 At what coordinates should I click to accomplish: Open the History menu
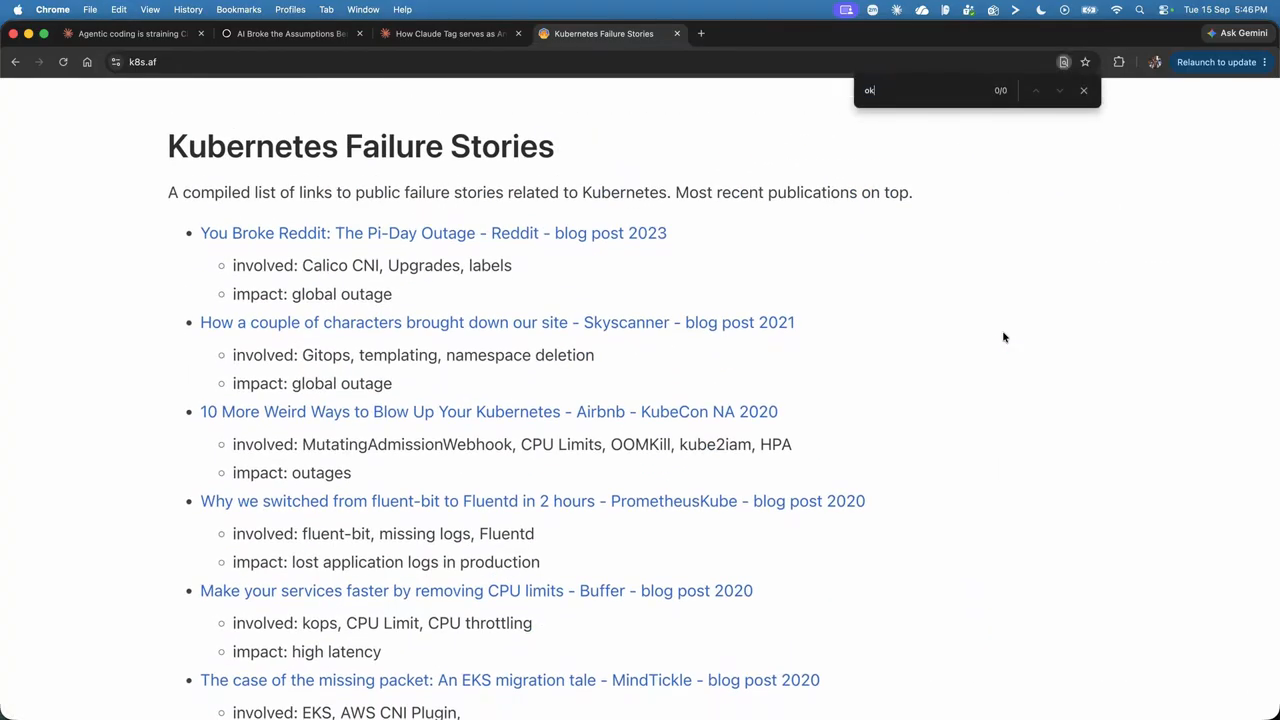(188, 9)
